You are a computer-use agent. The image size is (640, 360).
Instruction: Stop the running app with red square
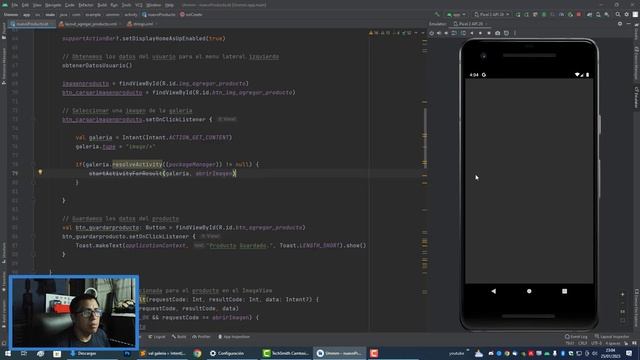point(579,14)
